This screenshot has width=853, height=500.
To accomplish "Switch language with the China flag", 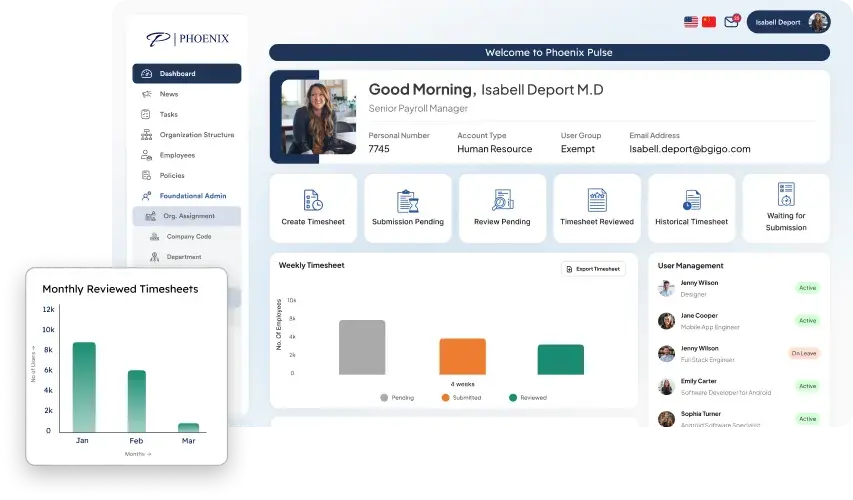I will (709, 22).
